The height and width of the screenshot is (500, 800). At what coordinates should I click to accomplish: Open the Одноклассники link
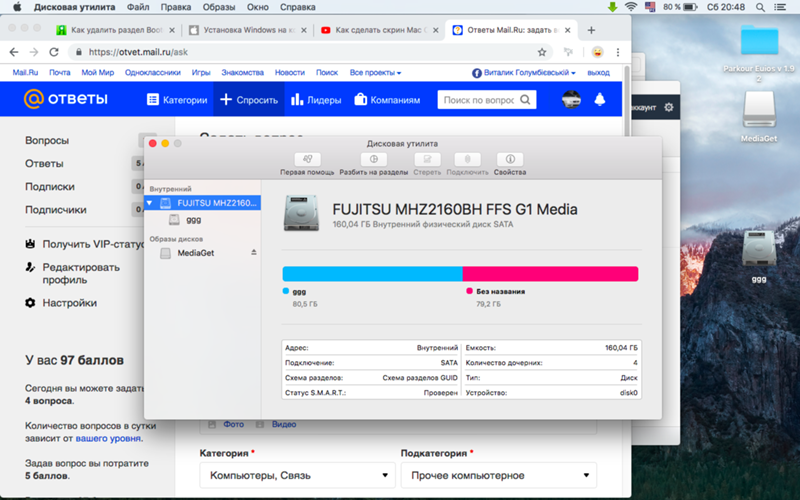pyautogui.click(x=153, y=72)
